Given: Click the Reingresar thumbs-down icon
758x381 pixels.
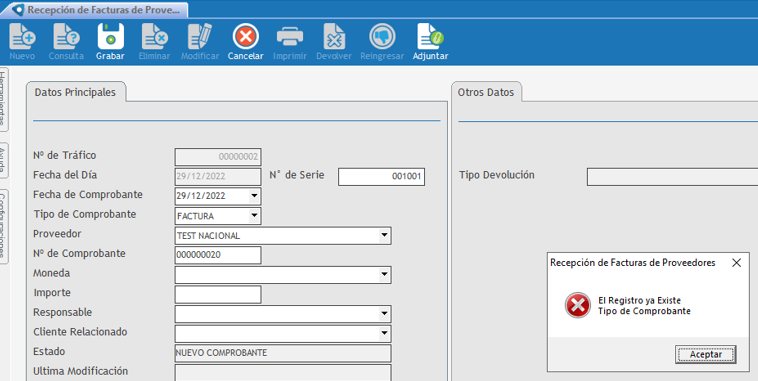Looking at the screenshot, I should pyautogui.click(x=382, y=37).
